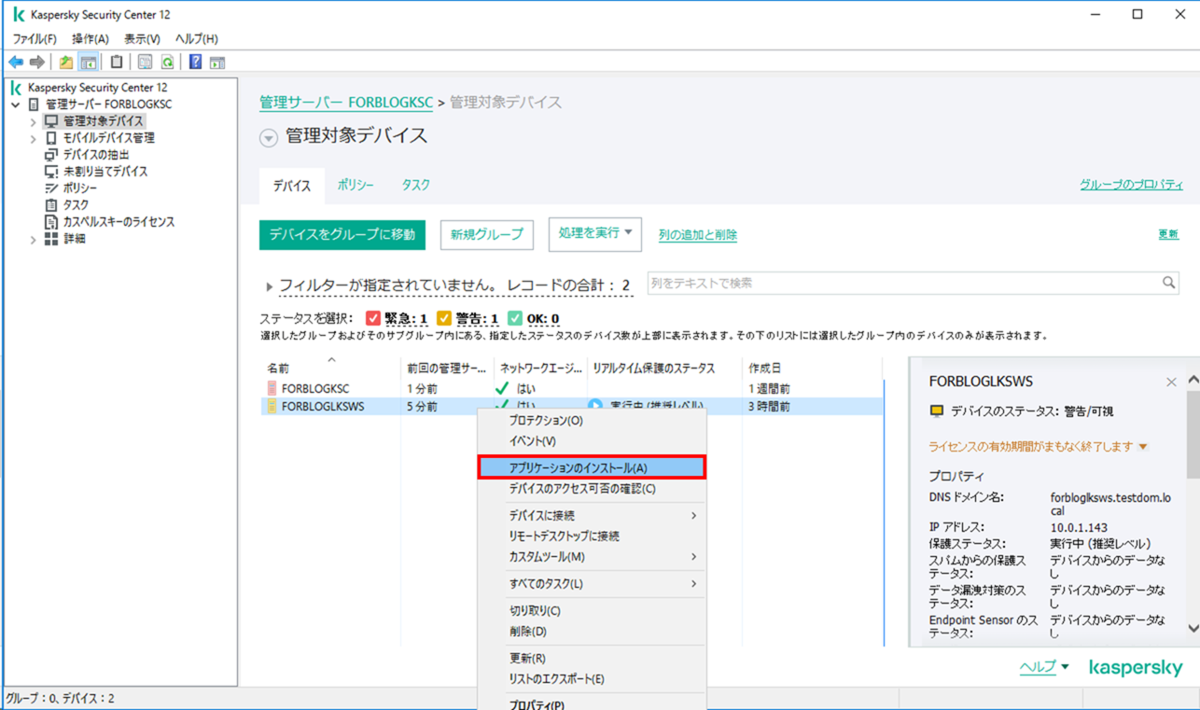This screenshot has height=710, width=1200.
Task: Go forward with the gray right arrow
Action: click(37, 61)
